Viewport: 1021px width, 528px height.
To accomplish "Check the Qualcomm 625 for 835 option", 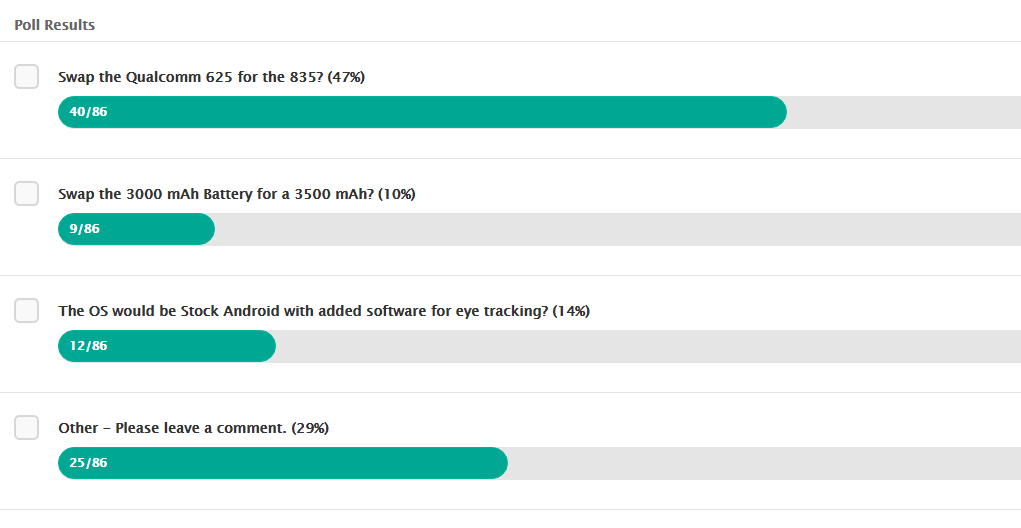I will tap(27, 77).
